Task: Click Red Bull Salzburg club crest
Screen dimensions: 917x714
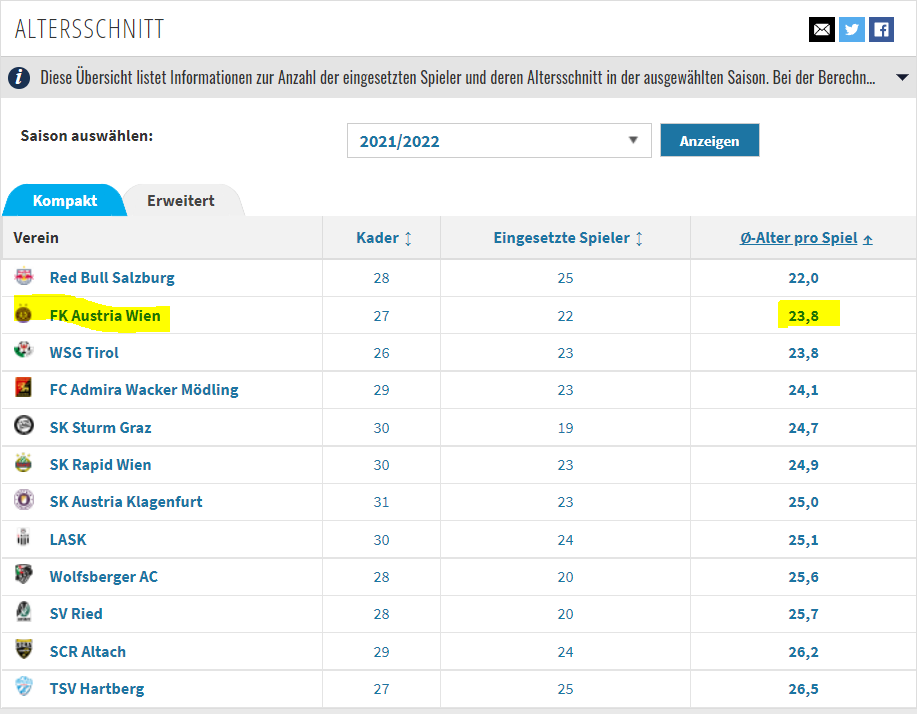Action: pyautogui.click(x=24, y=277)
